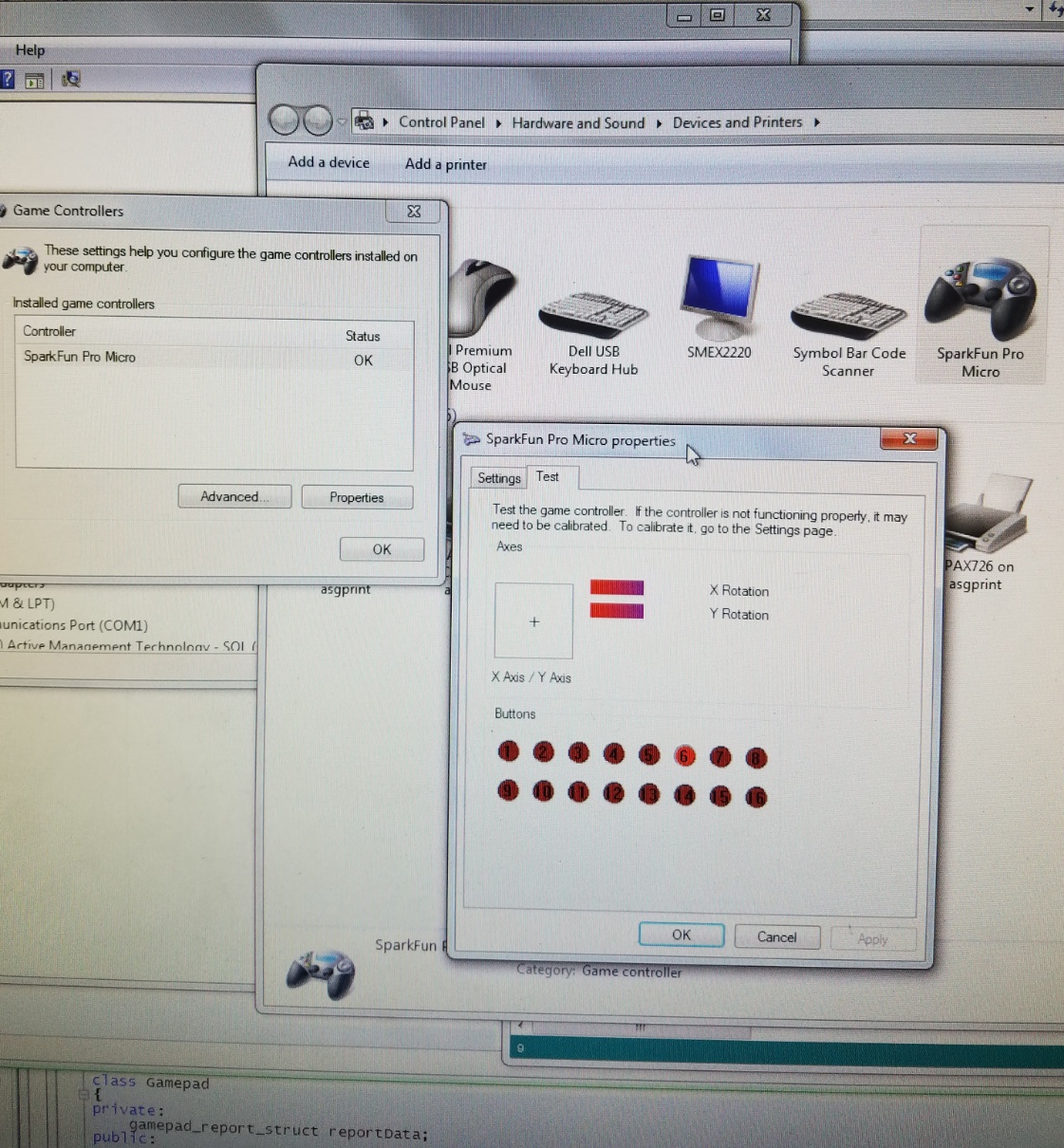Expand arrow after Devices and Printers breadcrumb
Viewport: 1064px width, 1148px height.
816,122
